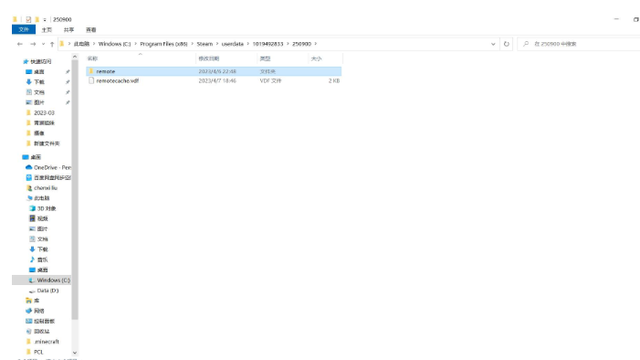Click userdata breadcrumb segment
Viewport: 640px width, 360px height.
[x=233, y=44]
